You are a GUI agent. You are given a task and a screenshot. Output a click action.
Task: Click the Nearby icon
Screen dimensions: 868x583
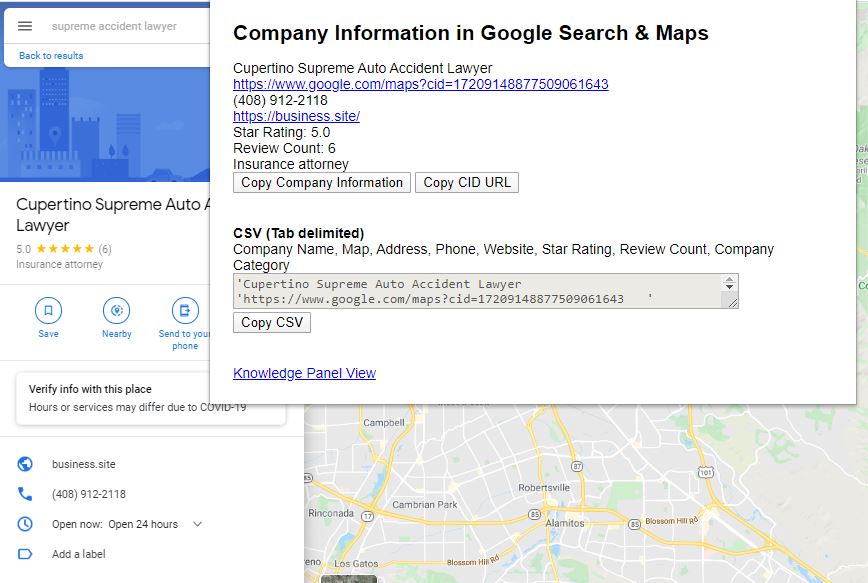click(x=116, y=310)
